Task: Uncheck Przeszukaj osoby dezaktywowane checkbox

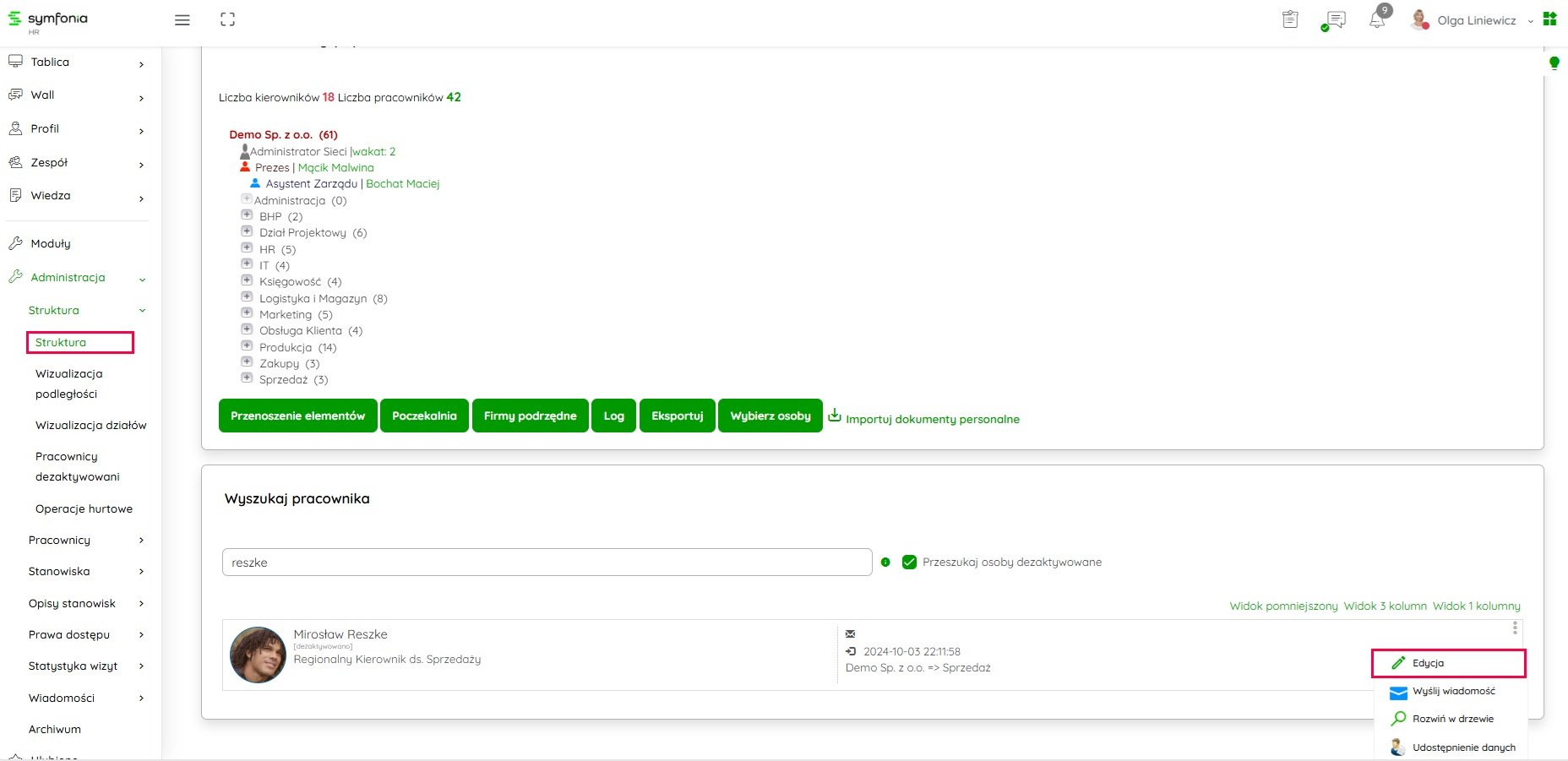Action: tap(909, 563)
